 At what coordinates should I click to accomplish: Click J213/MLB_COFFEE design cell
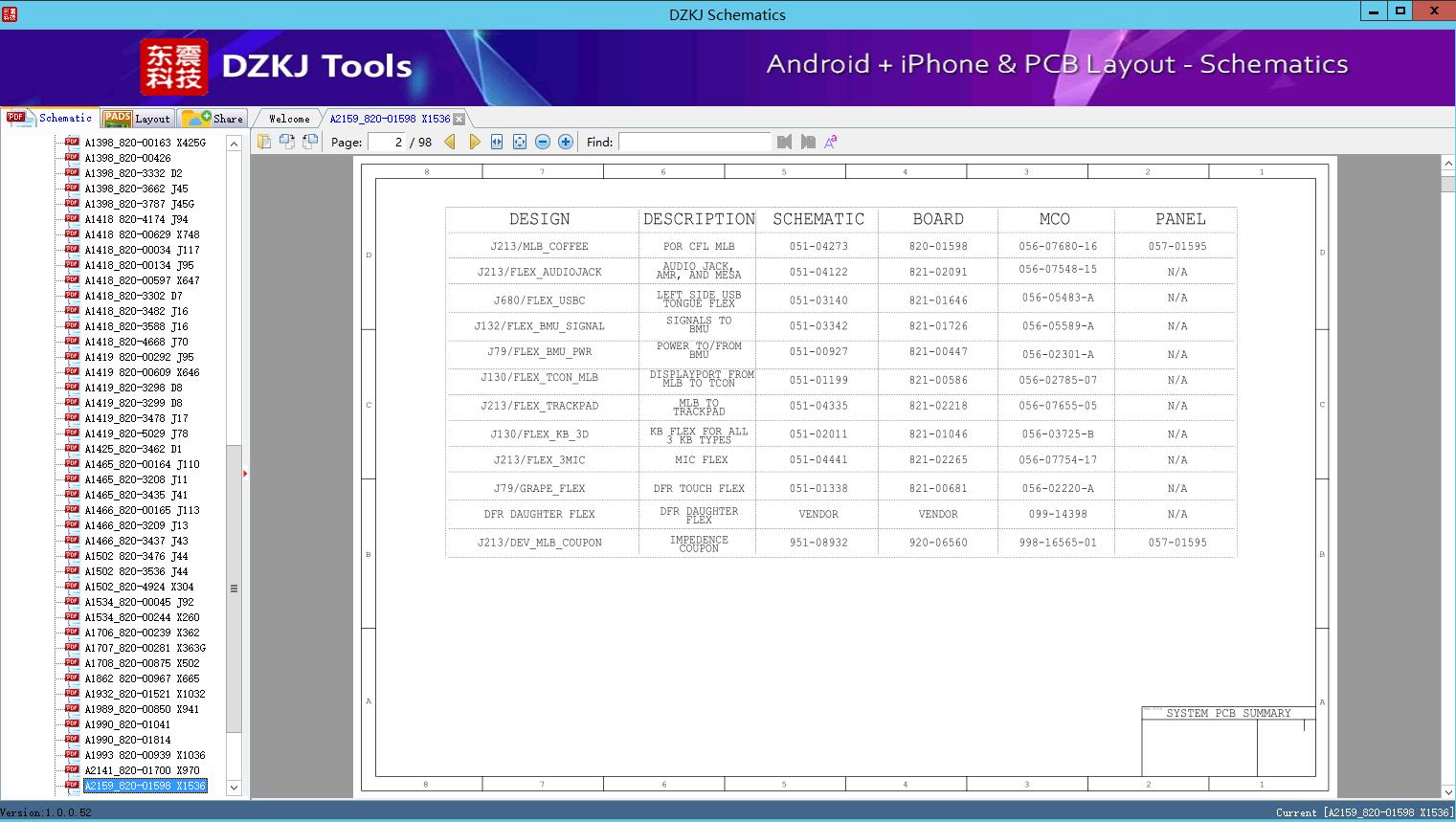[539, 246]
